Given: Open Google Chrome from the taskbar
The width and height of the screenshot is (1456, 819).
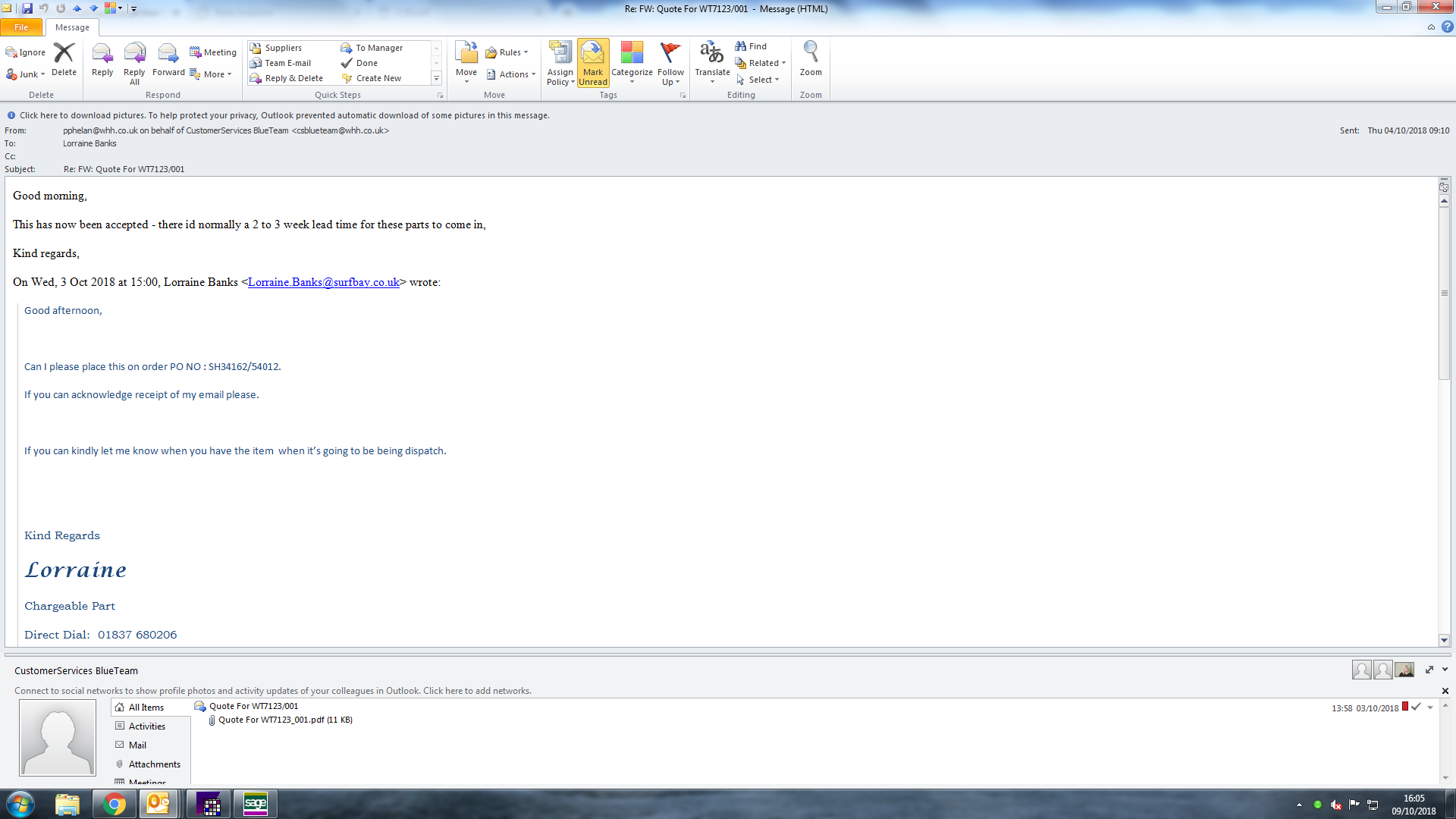Looking at the screenshot, I should (115, 804).
